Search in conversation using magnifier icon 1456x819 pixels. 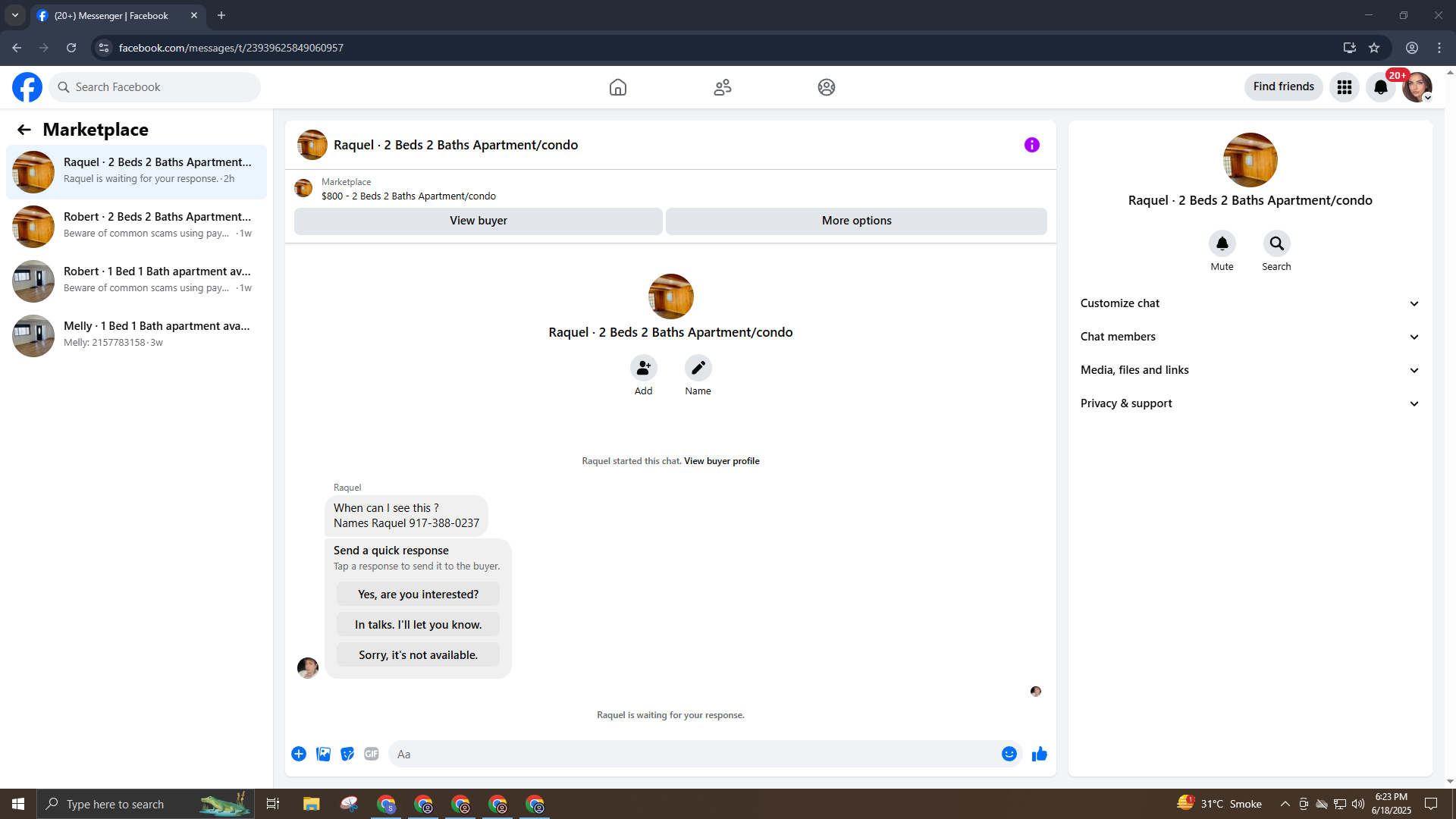[1277, 243]
